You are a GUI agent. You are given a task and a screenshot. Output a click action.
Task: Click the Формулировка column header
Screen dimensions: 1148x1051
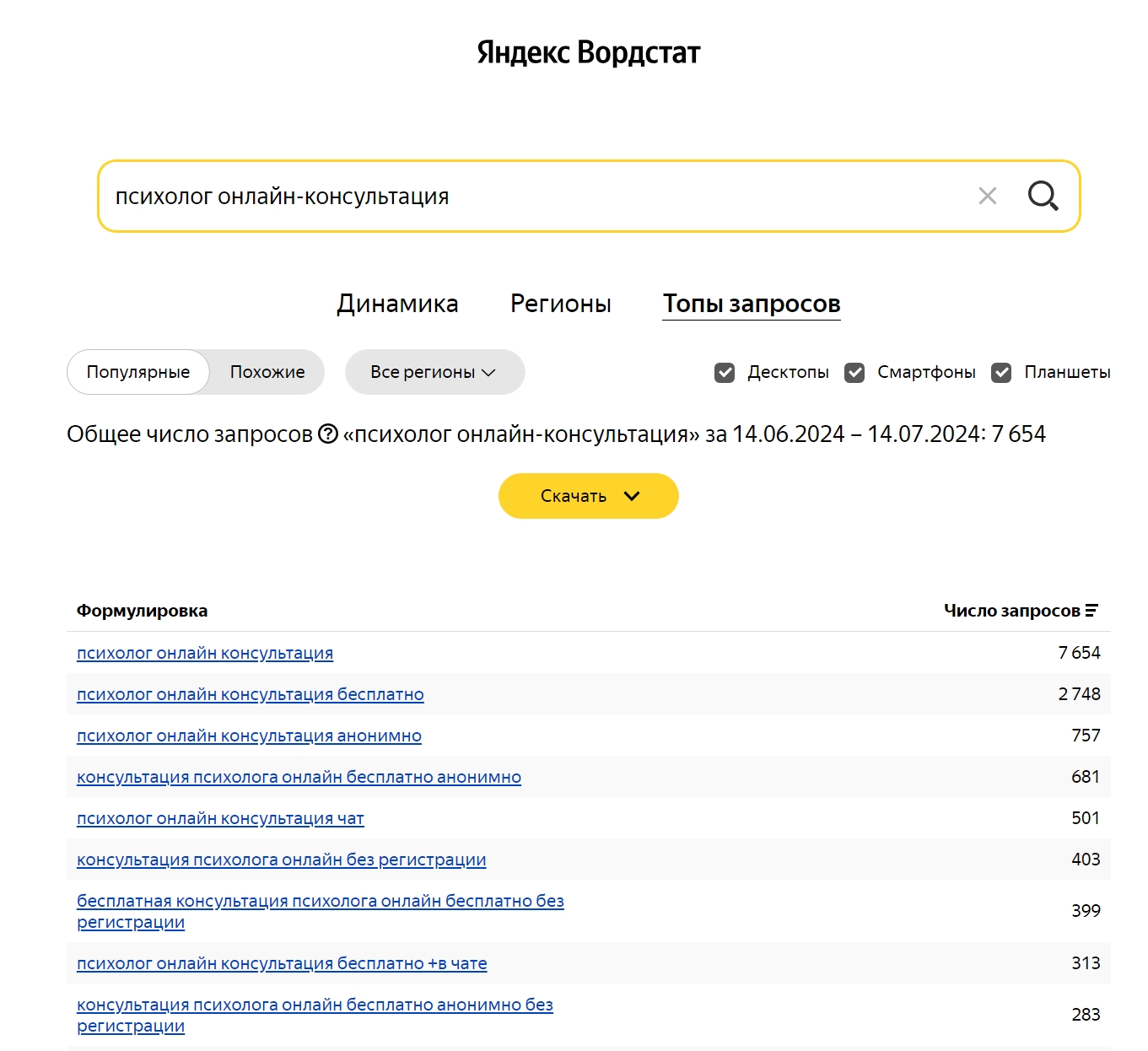(x=142, y=611)
